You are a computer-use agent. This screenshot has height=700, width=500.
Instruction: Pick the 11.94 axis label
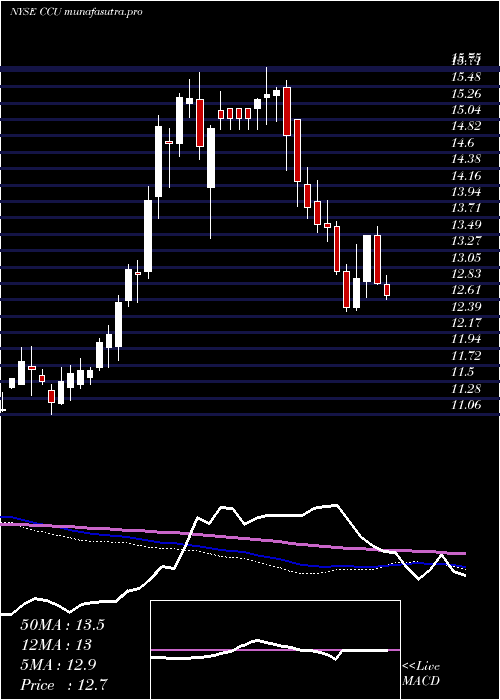[466, 339]
